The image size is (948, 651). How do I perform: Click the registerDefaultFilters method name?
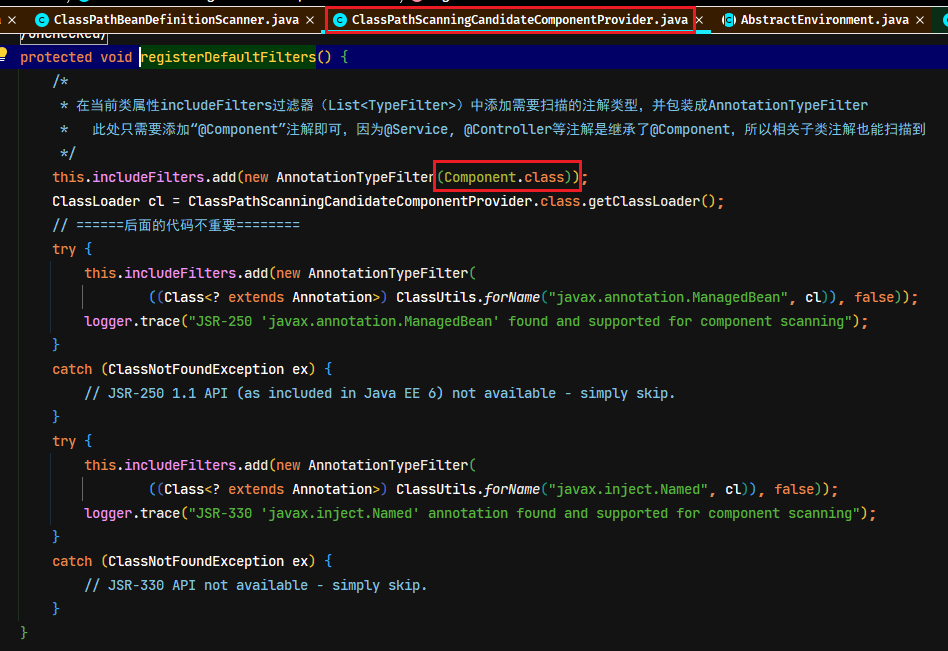pyautogui.click(x=229, y=57)
